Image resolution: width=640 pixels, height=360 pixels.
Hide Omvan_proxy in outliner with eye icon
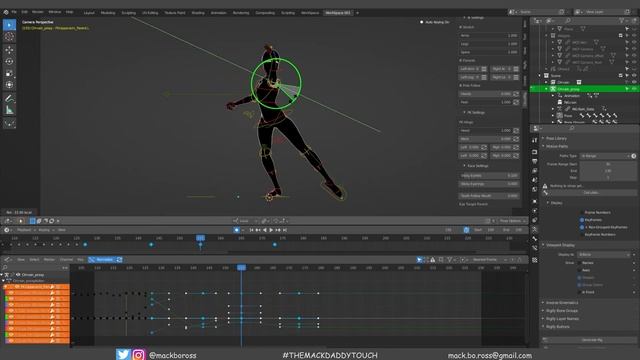pos(634,89)
